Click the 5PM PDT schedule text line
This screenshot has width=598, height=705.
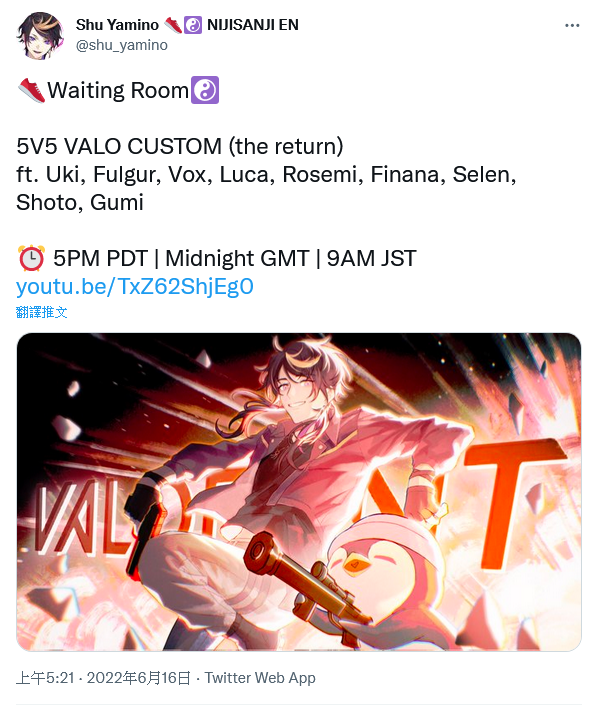(235, 258)
